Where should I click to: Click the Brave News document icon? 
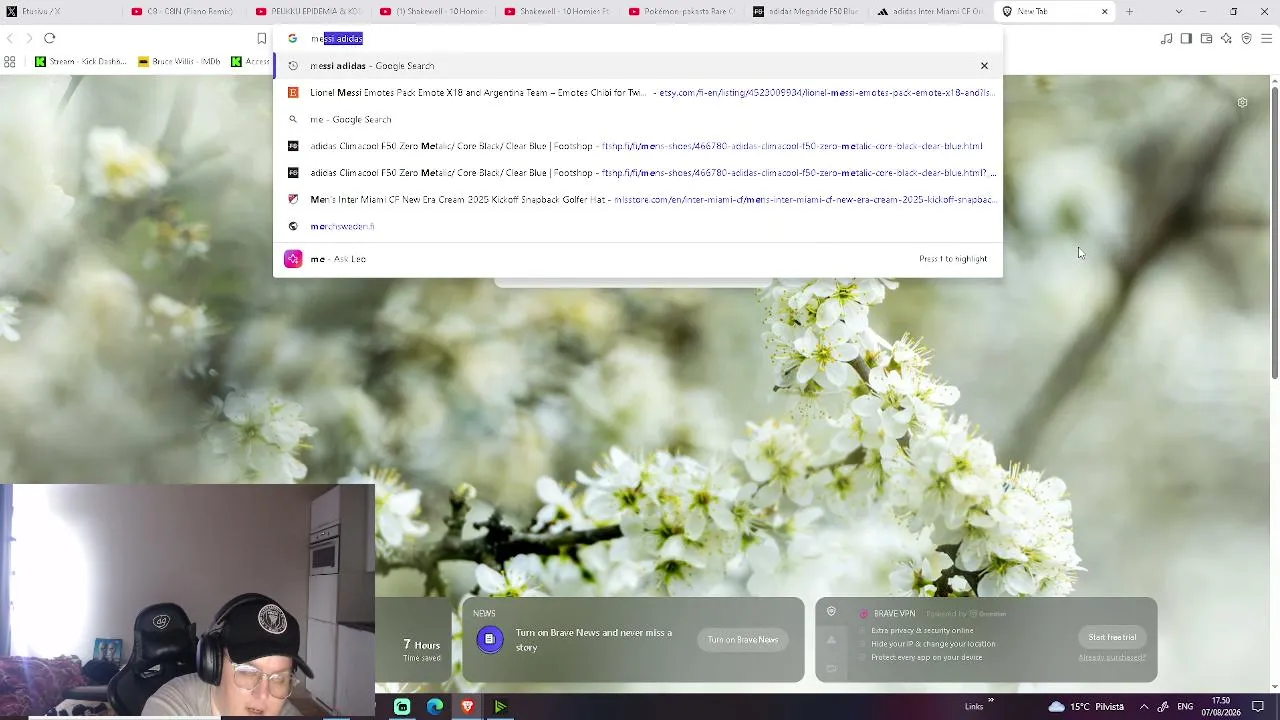click(489, 639)
